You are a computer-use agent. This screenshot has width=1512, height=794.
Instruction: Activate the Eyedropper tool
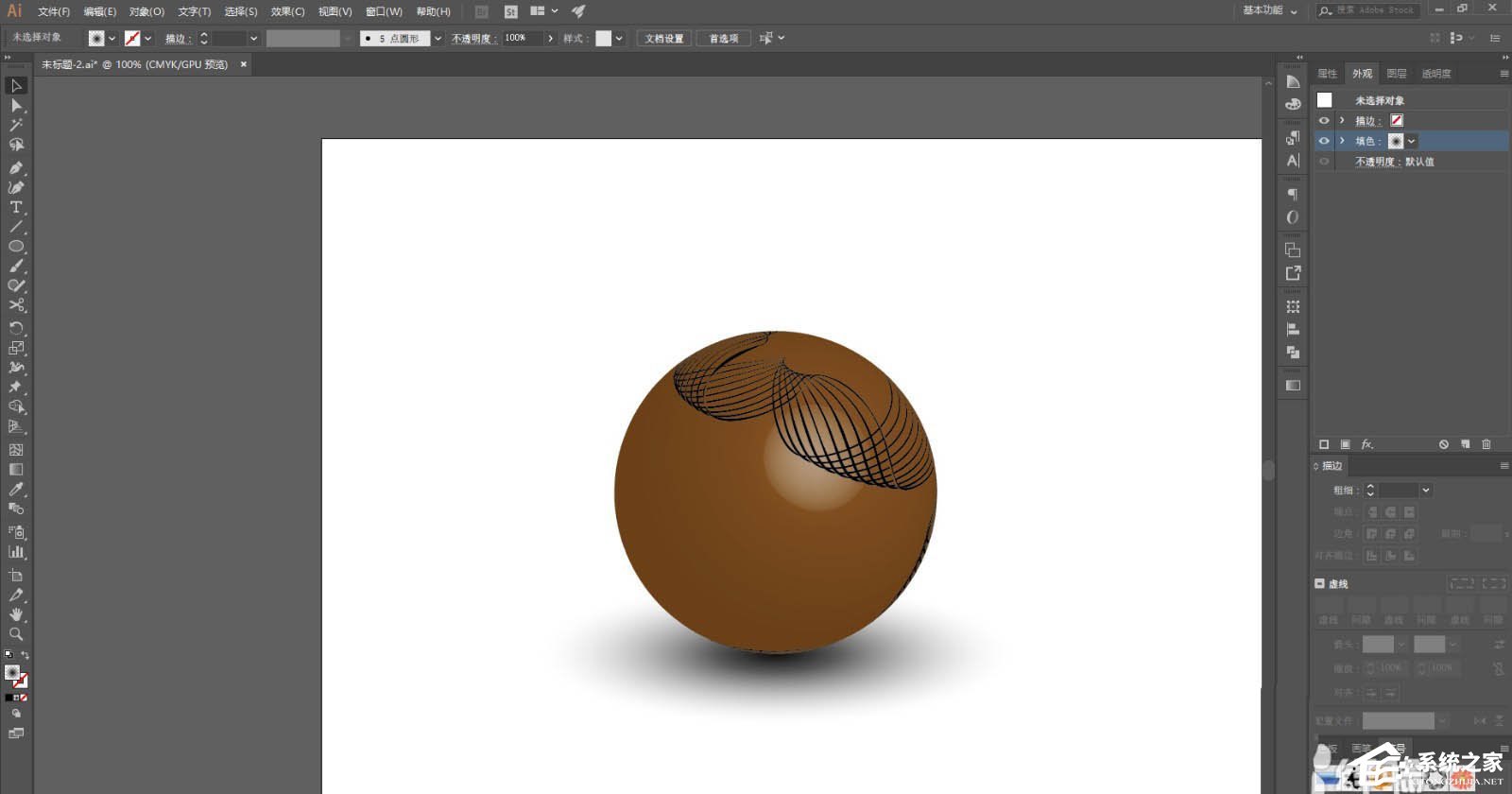[x=16, y=490]
